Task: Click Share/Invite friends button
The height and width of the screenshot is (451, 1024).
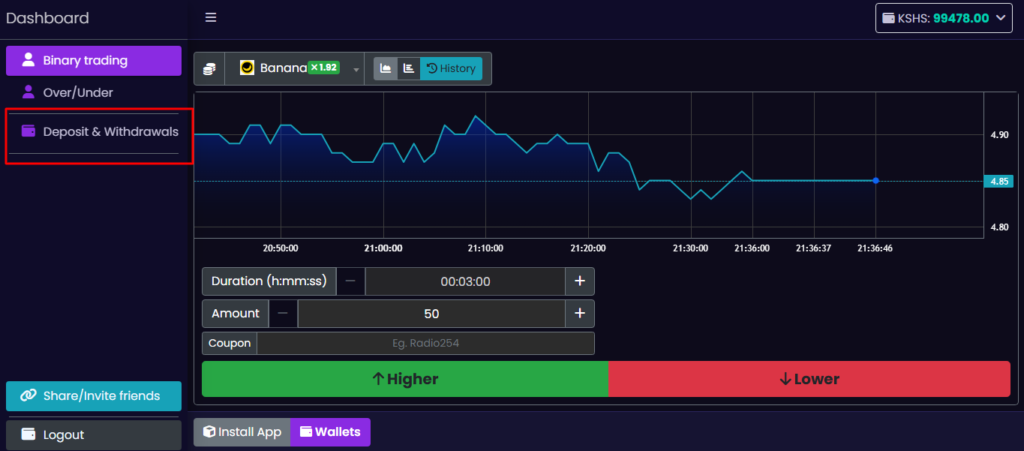Action: [94, 396]
